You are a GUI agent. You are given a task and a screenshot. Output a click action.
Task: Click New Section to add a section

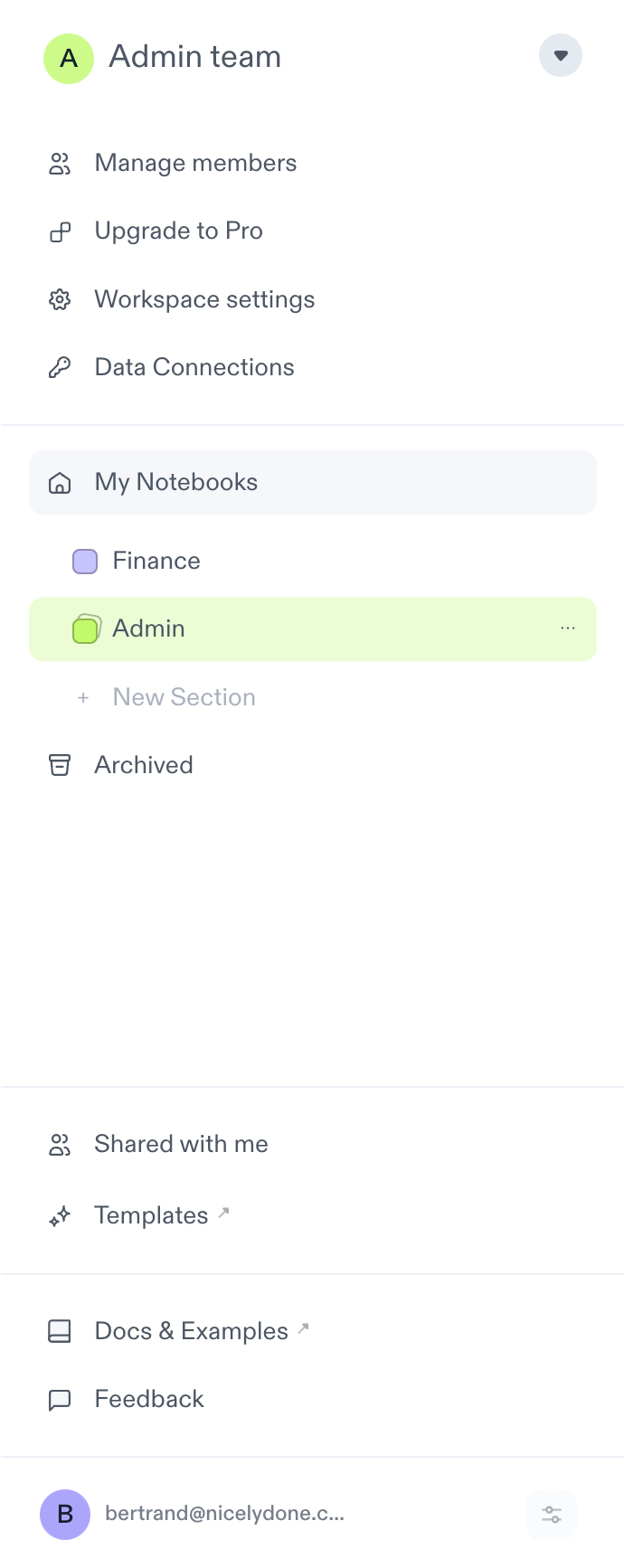point(184,697)
